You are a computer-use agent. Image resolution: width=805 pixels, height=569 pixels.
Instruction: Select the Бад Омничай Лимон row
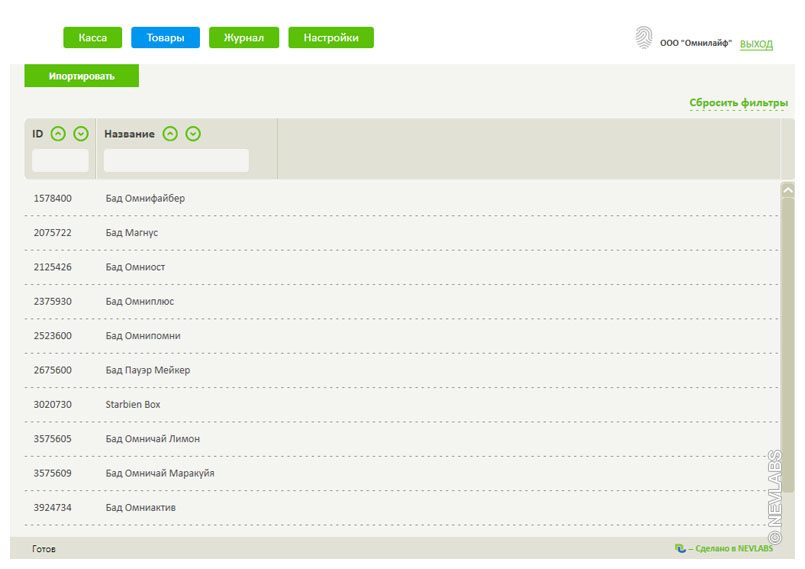(152, 439)
